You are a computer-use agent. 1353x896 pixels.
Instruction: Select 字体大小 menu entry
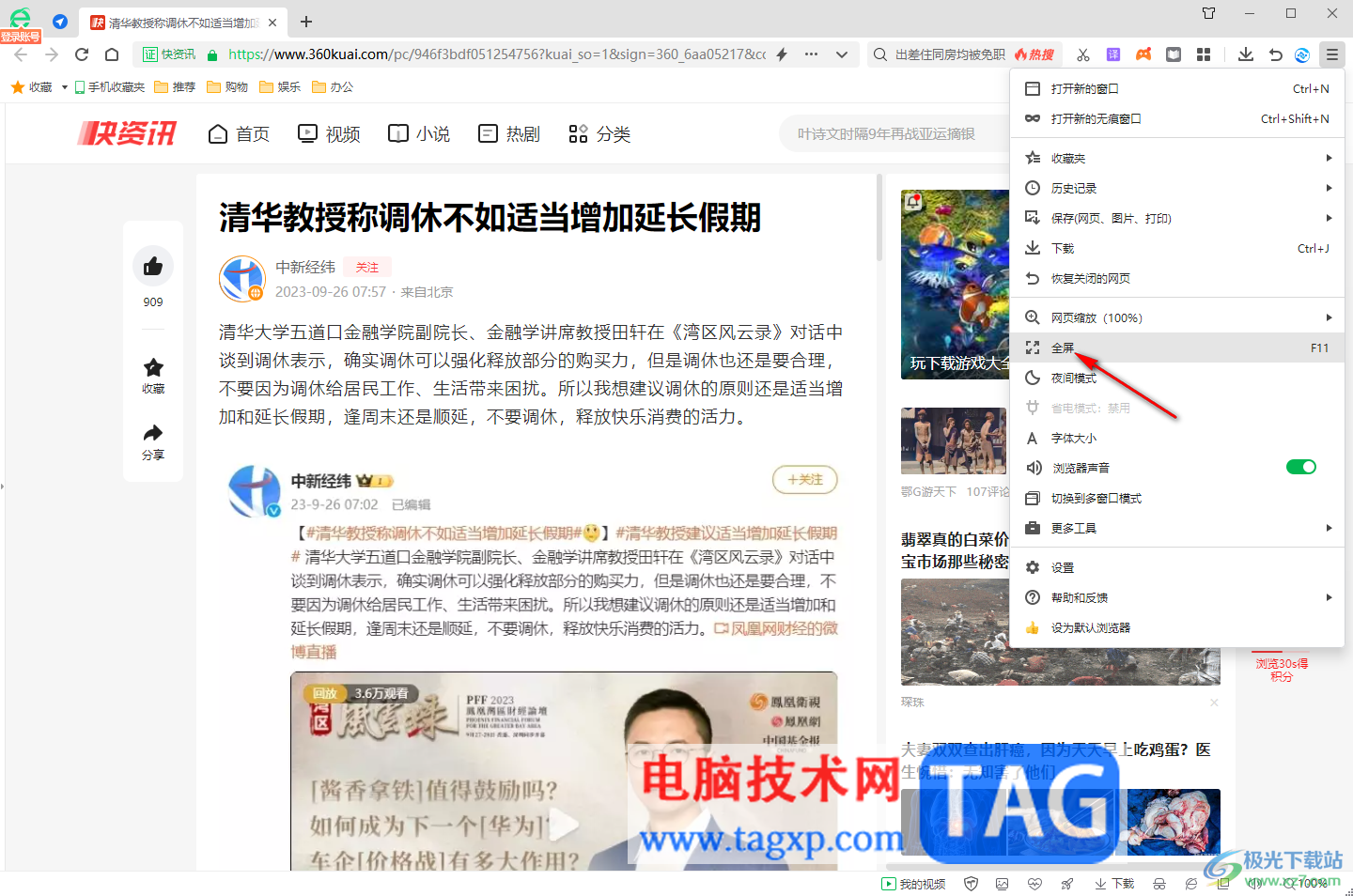tap(1177, 438)
